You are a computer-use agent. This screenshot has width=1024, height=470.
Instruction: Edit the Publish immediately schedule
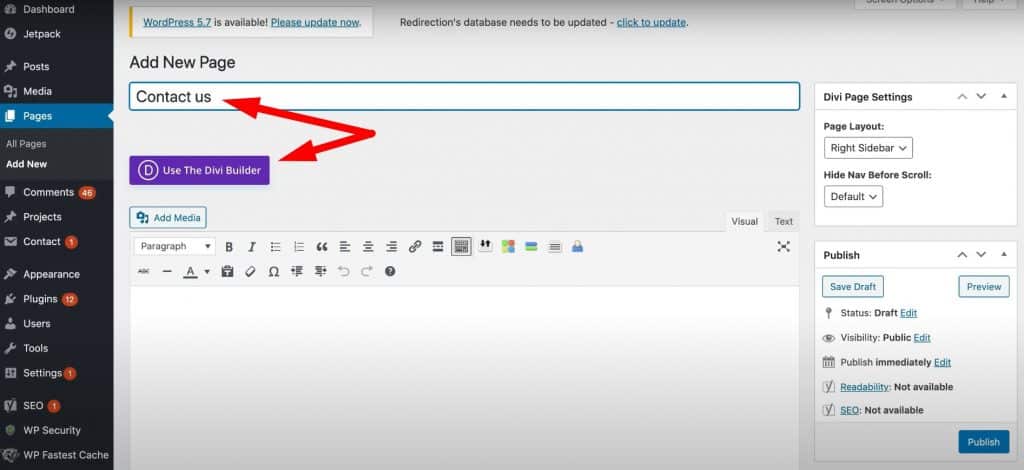click(x=942, y=362)
